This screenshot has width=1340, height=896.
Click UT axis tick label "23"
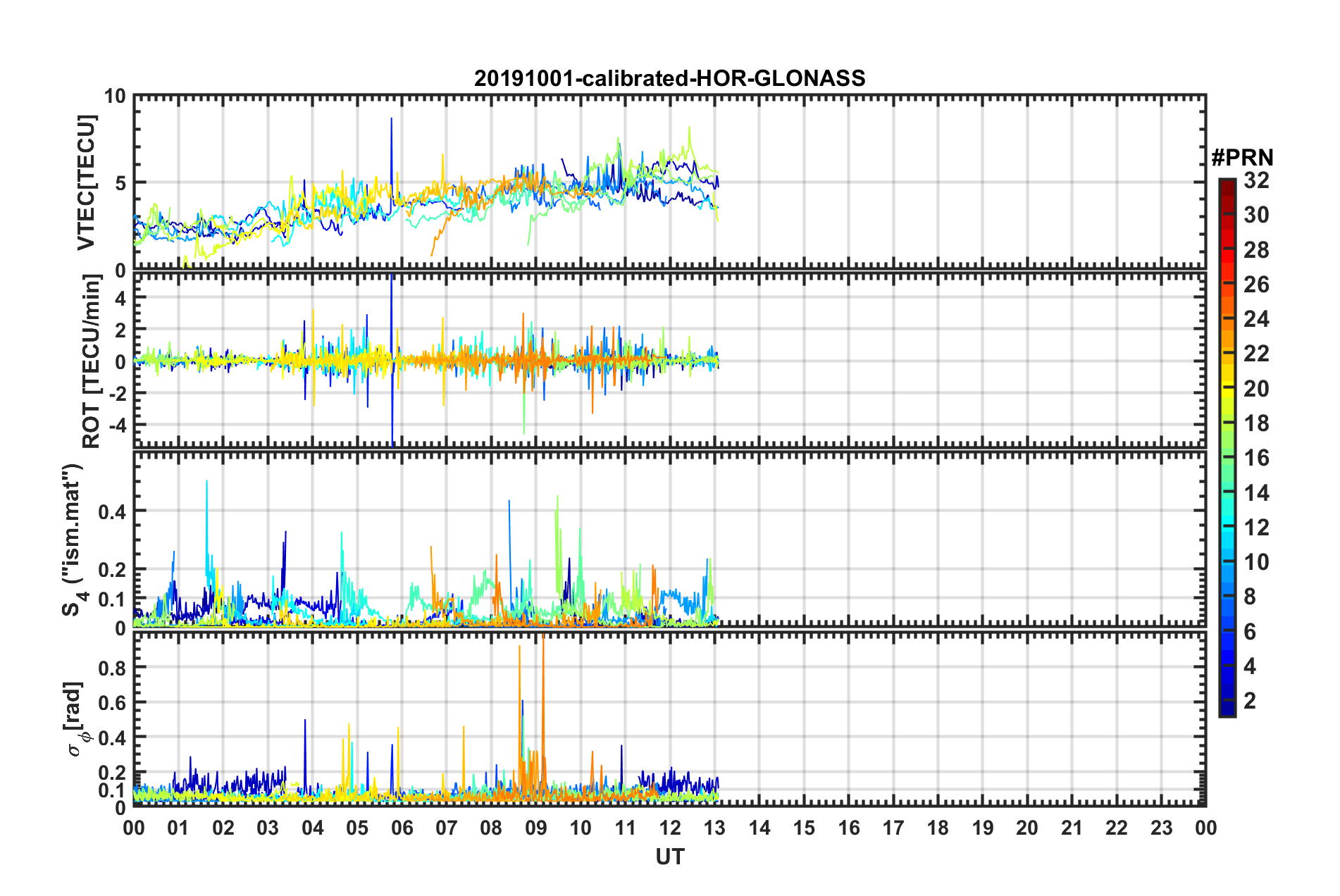1162,828
